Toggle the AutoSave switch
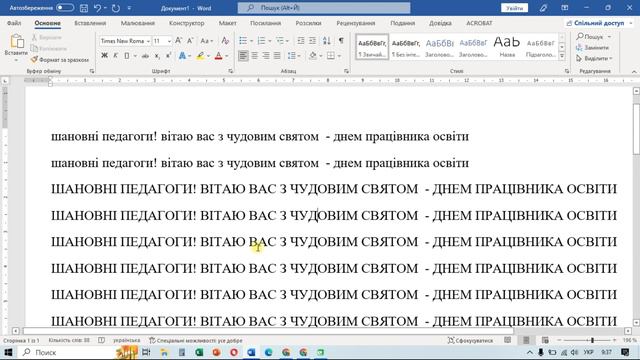 (x=65, y=8)
